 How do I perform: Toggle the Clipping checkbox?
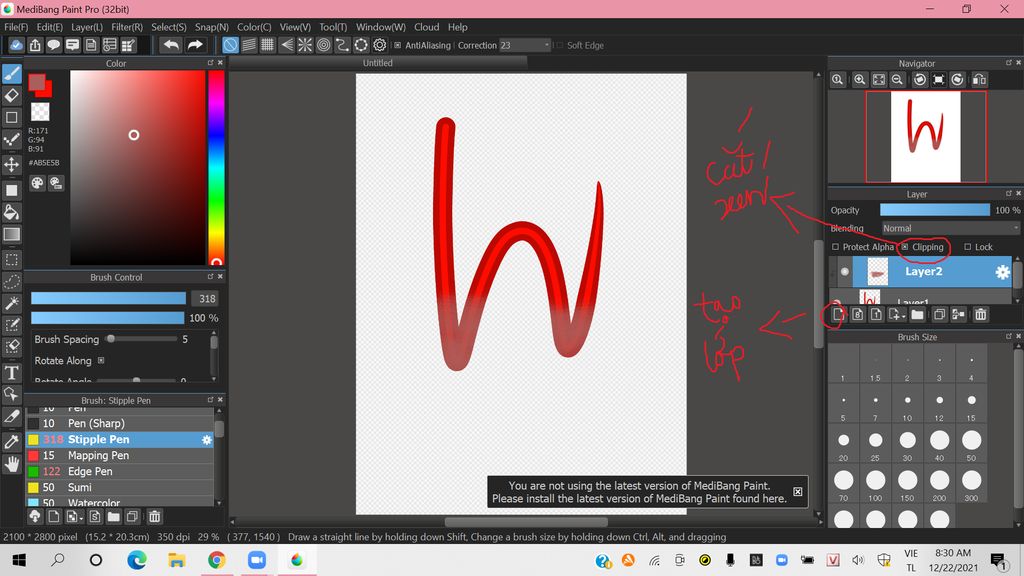[905, 247]
